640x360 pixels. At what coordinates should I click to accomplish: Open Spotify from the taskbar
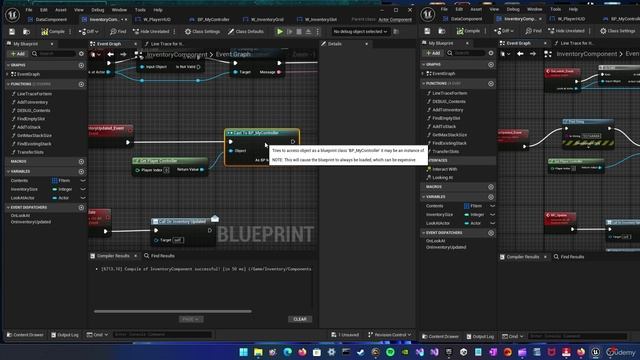(x=390, y=352)
